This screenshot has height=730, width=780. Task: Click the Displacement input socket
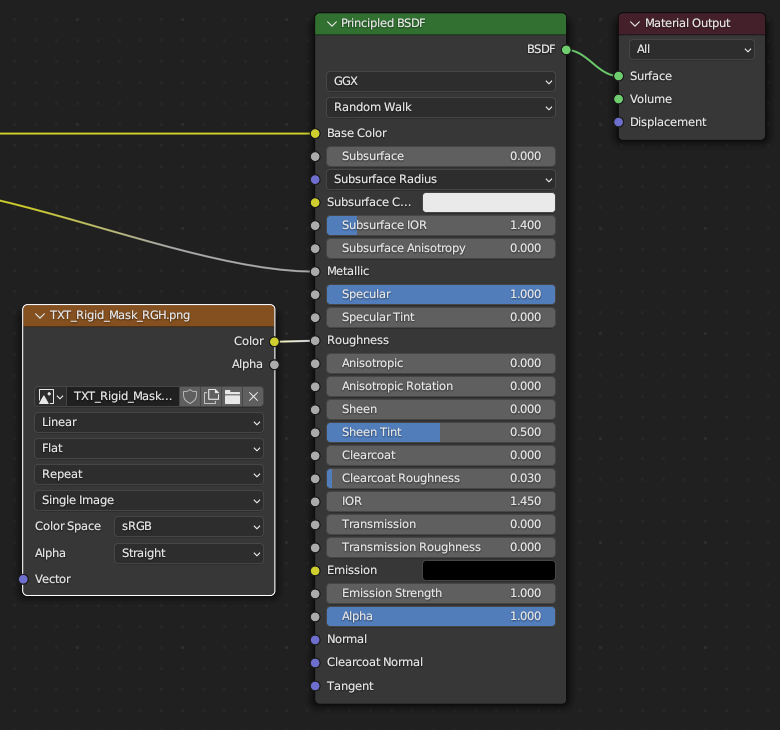click(x=619, y=122)
